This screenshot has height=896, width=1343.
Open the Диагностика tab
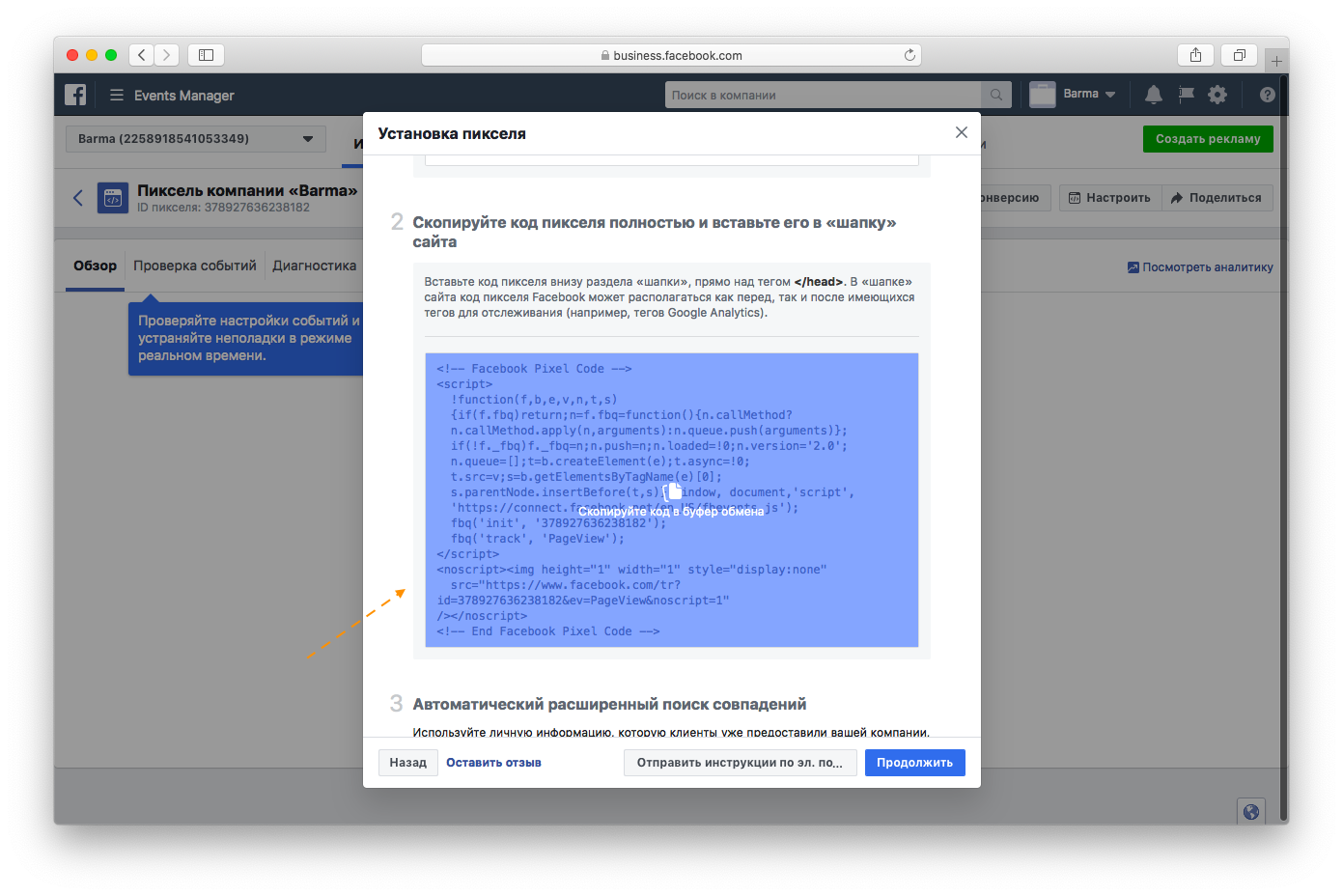point(315,266)
